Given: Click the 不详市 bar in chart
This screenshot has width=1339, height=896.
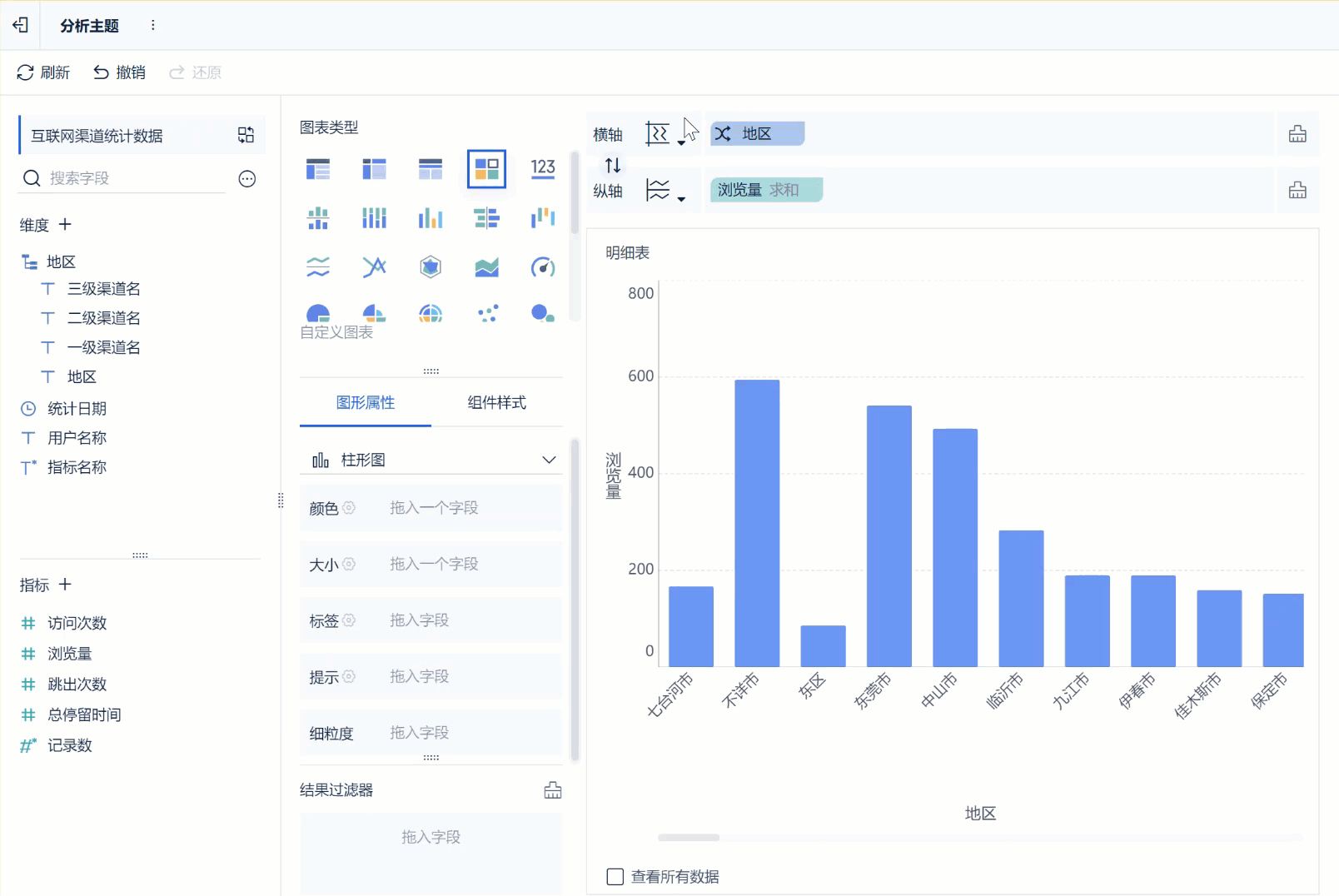Looking at the screenshot, I should tap(757, 523).
